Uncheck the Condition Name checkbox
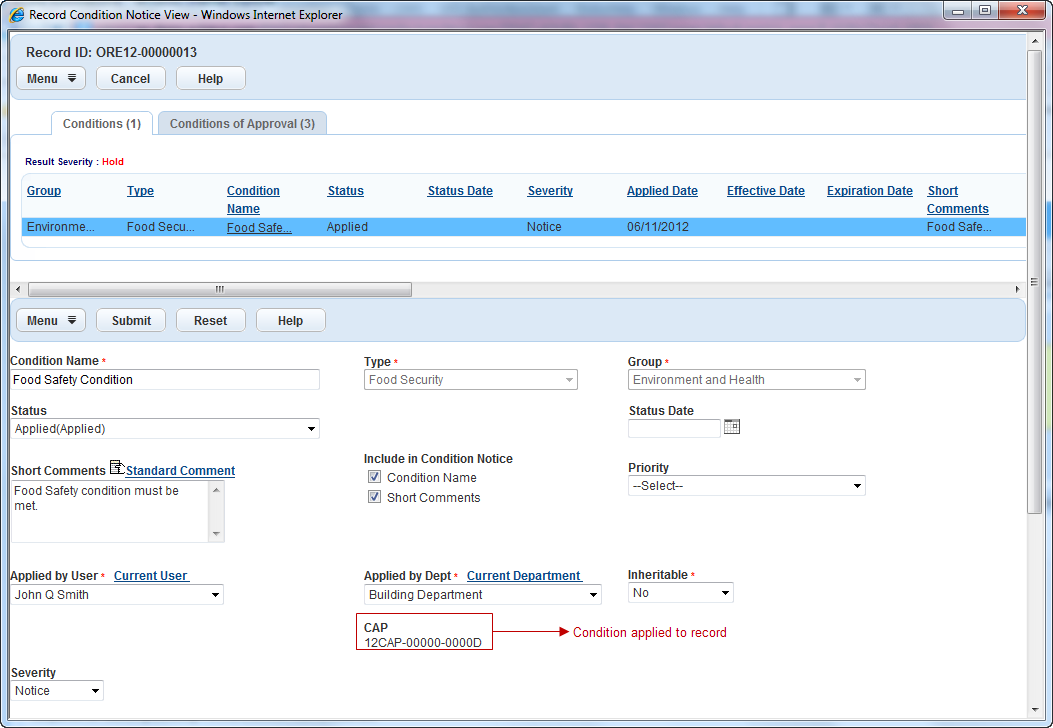This screenshot has height=728, width=1053. click(375, 478)
